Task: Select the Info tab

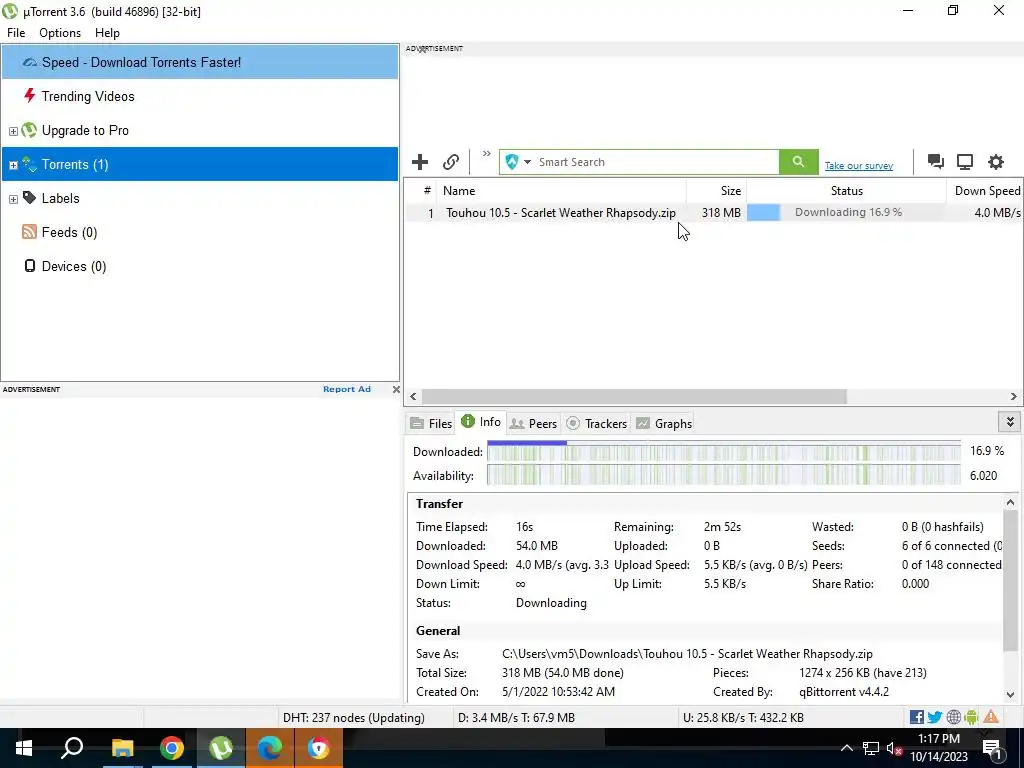Action: pyautogui.click(x=481, y=422)
